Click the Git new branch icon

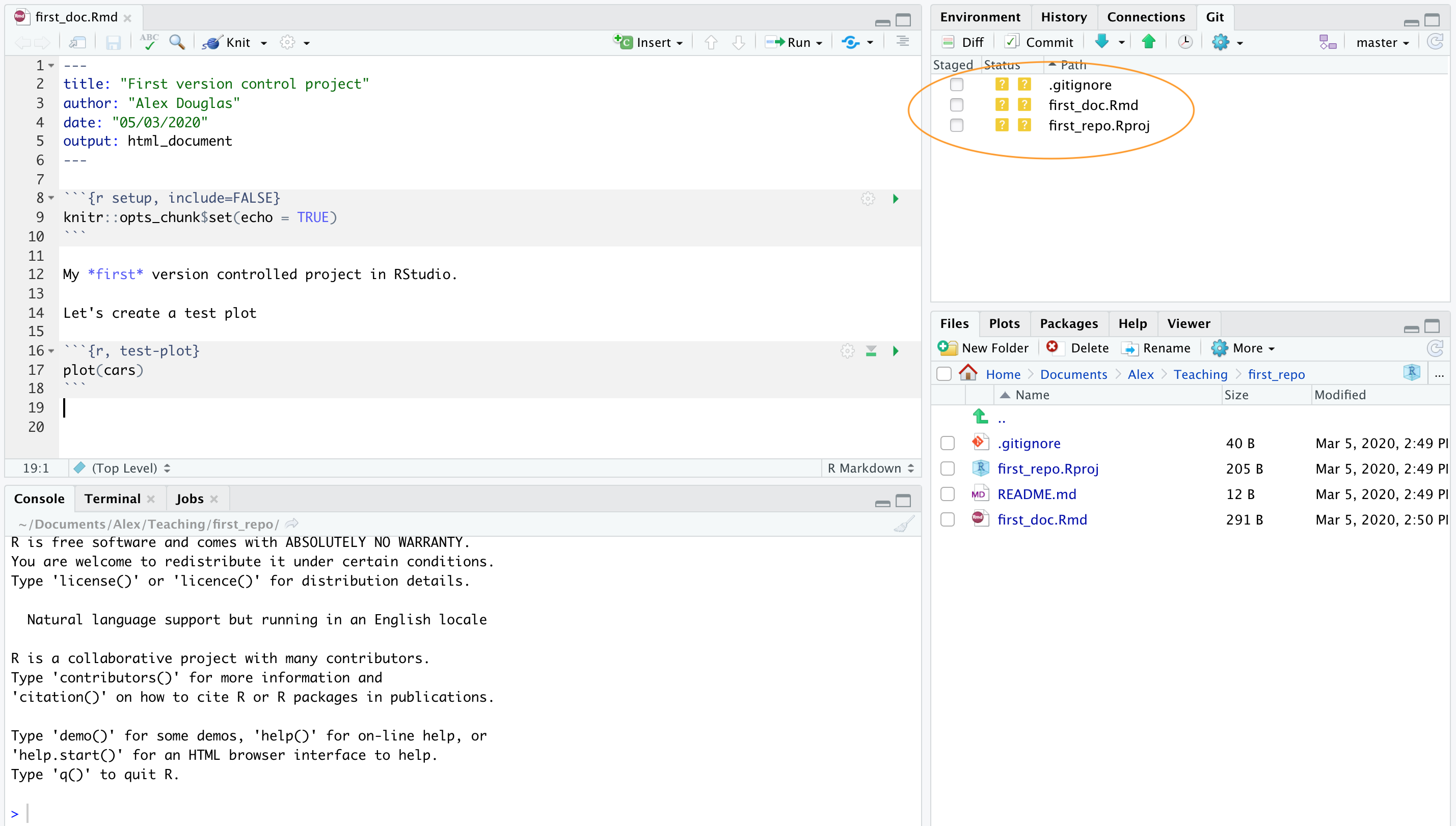click(1327, 42)
